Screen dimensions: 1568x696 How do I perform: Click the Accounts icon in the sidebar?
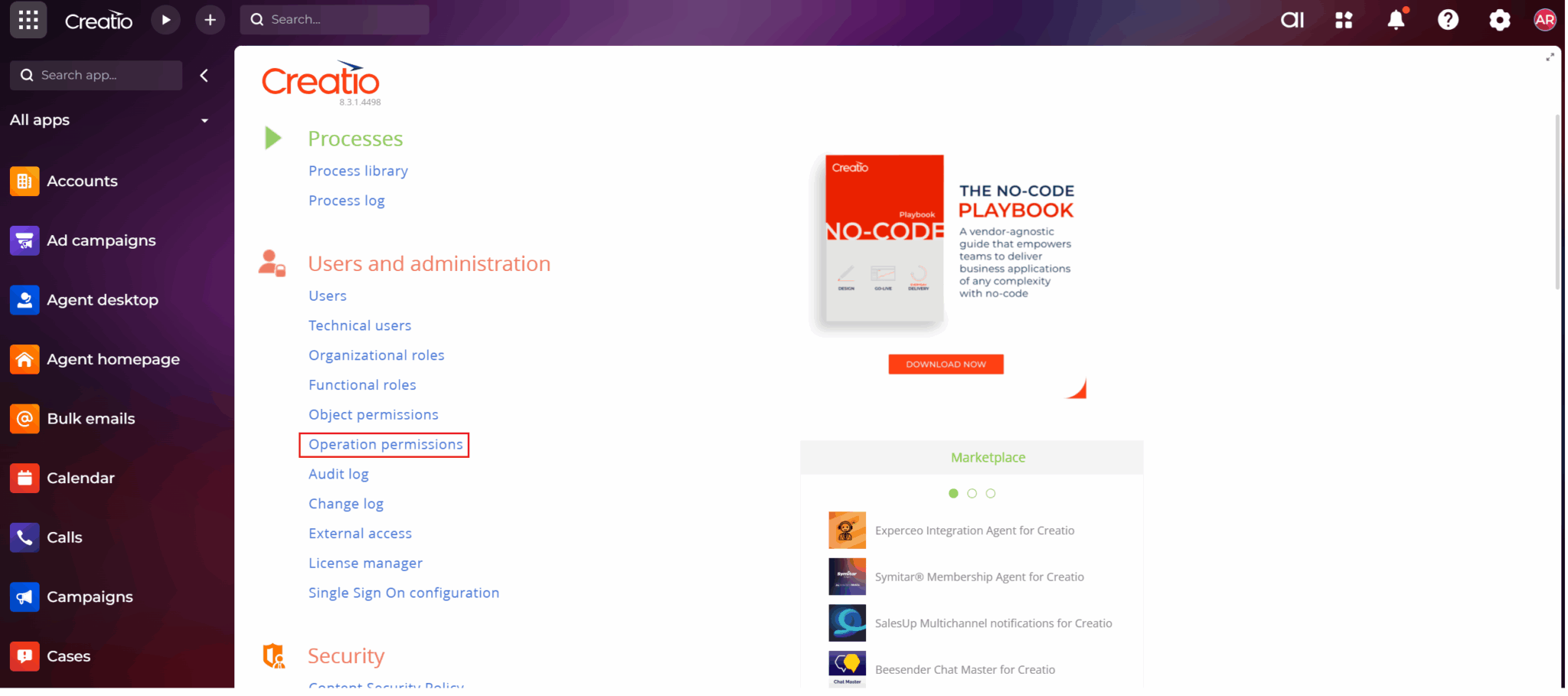[x=24, y=181]
